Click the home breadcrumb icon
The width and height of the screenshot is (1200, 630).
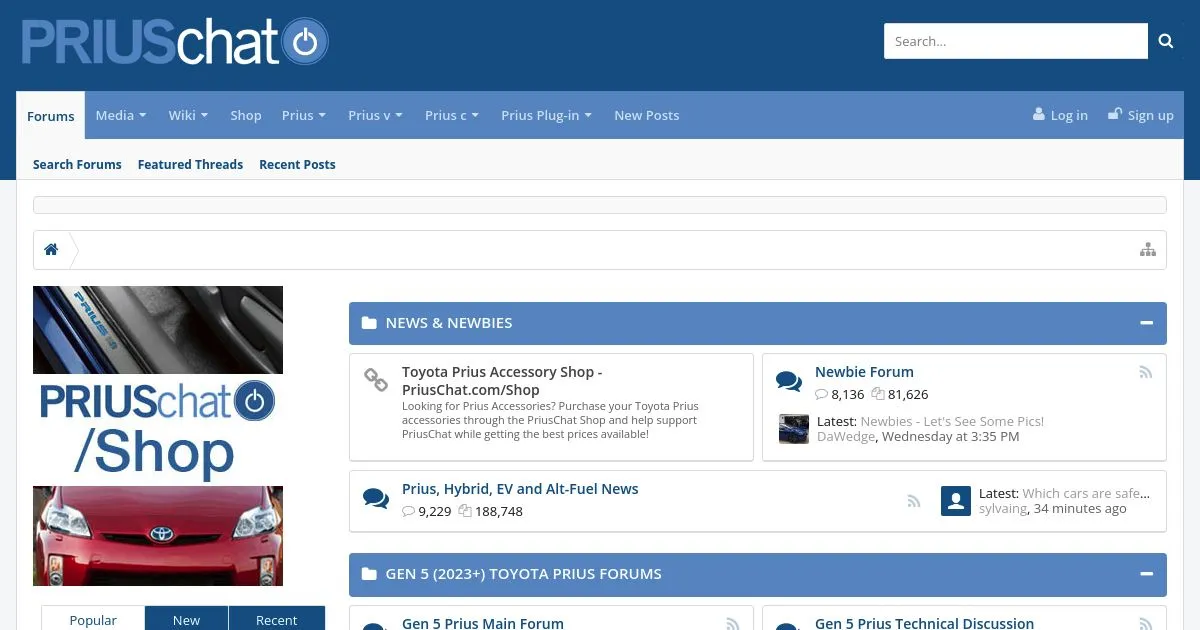tap(51, 250)
